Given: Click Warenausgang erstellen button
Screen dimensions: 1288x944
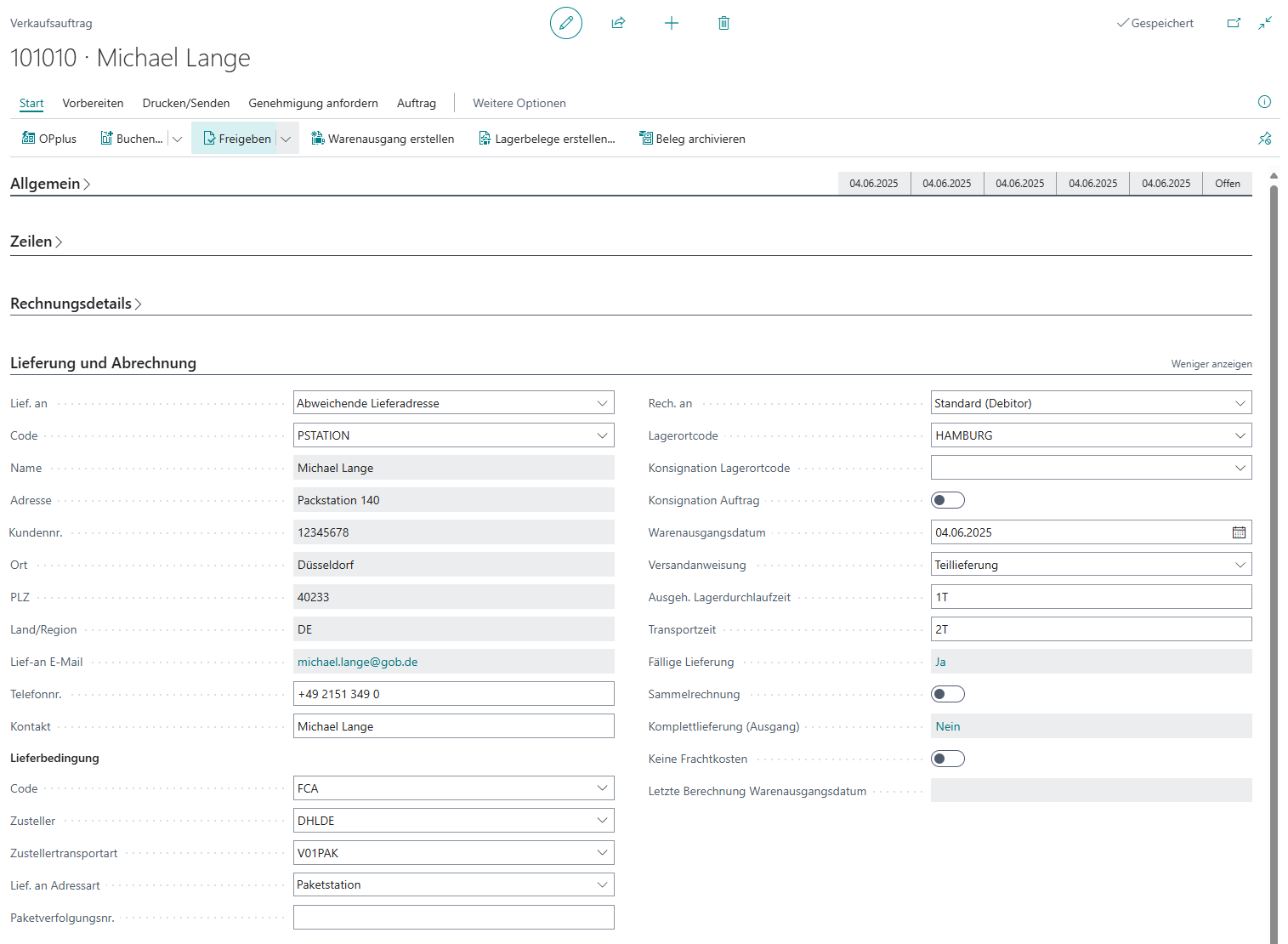Looking at the screenshot, I should (x=383, y=139).
